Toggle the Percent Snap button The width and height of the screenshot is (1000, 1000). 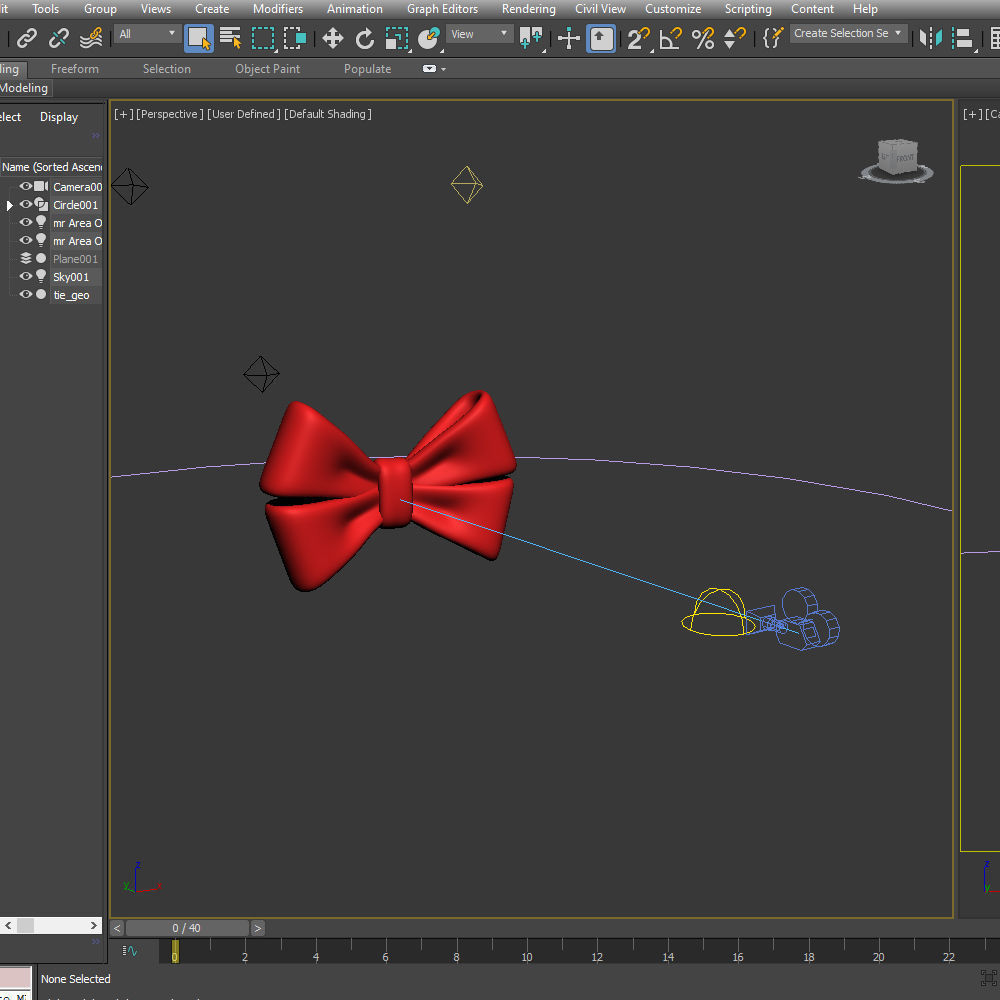pos(703,38)
